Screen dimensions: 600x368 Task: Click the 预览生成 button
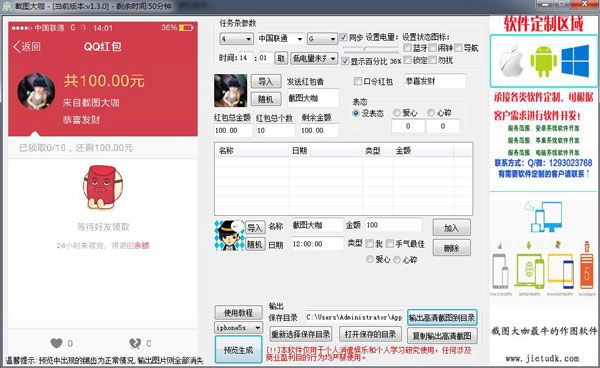[238, 349]
